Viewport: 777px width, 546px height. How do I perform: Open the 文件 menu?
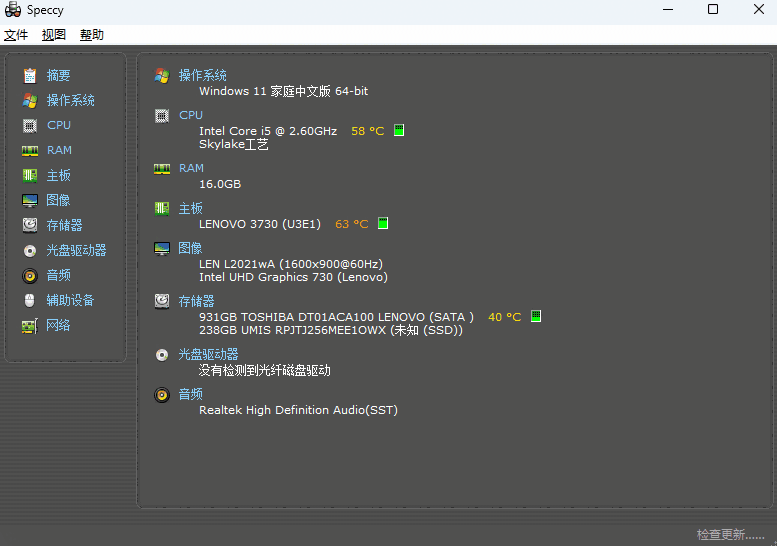(x=16, y=35)
